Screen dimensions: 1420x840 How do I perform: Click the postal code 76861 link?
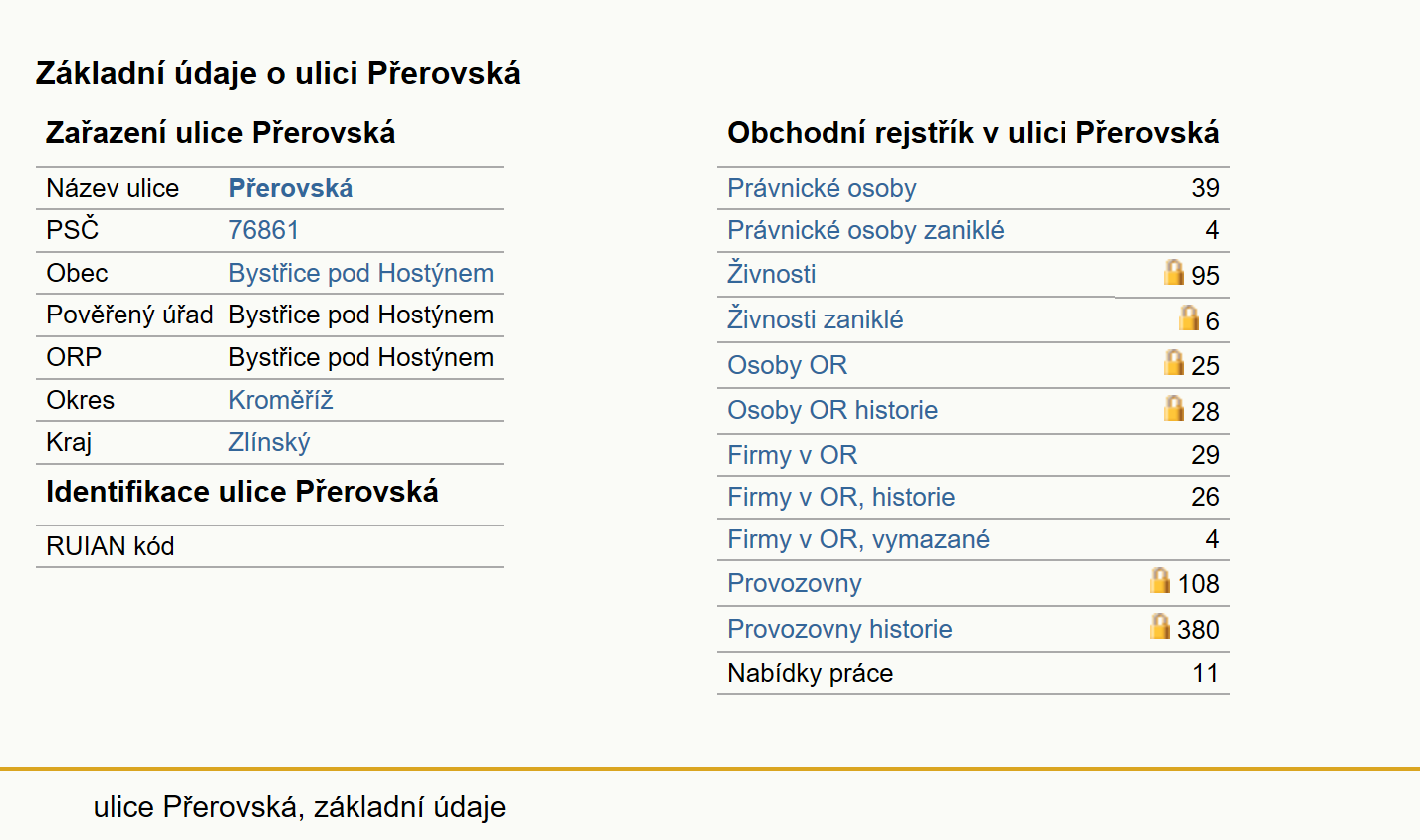pyautogui.click(x=263, y=230)
